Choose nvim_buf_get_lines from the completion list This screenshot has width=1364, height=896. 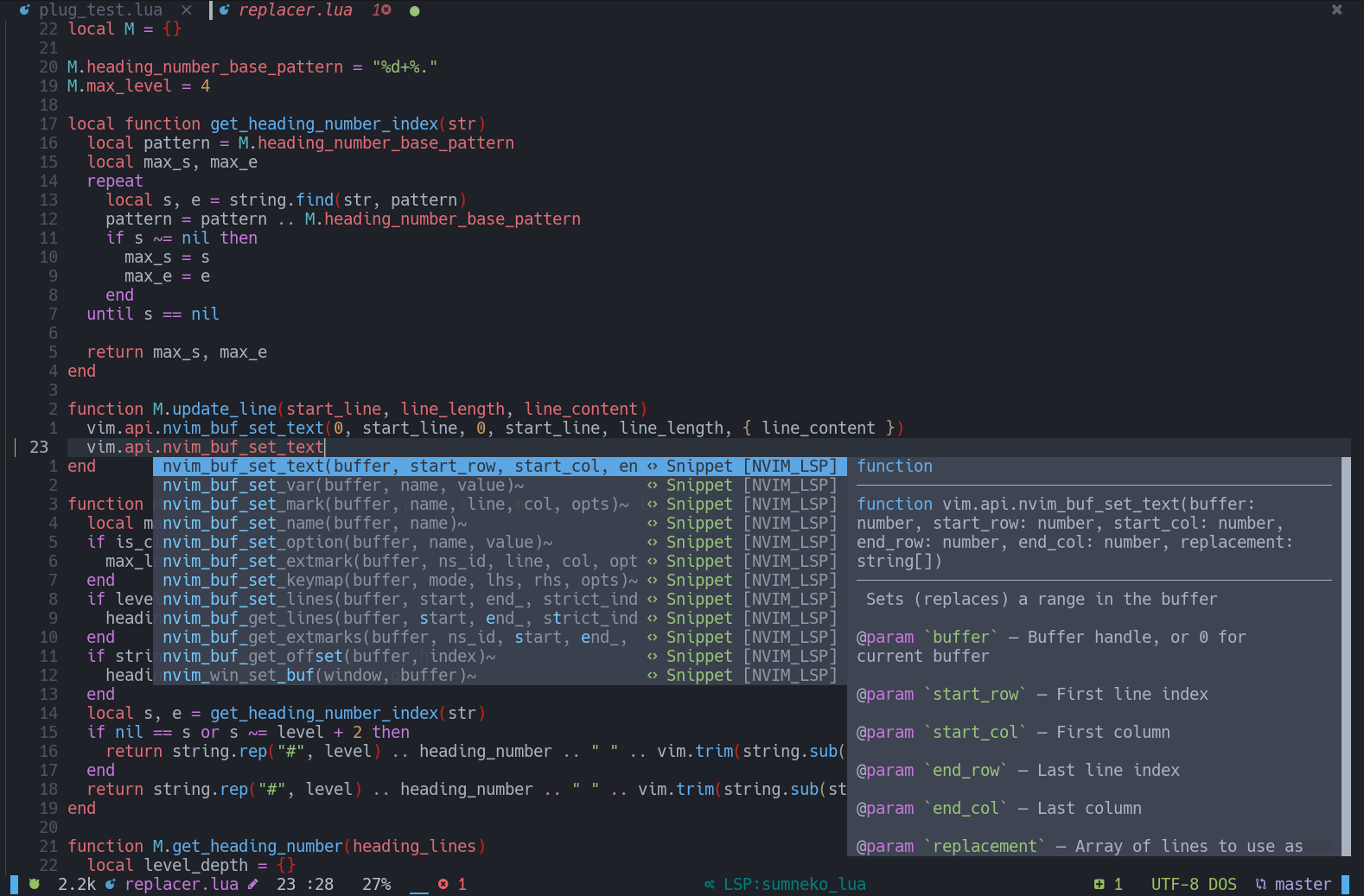(x=500, y=618)
